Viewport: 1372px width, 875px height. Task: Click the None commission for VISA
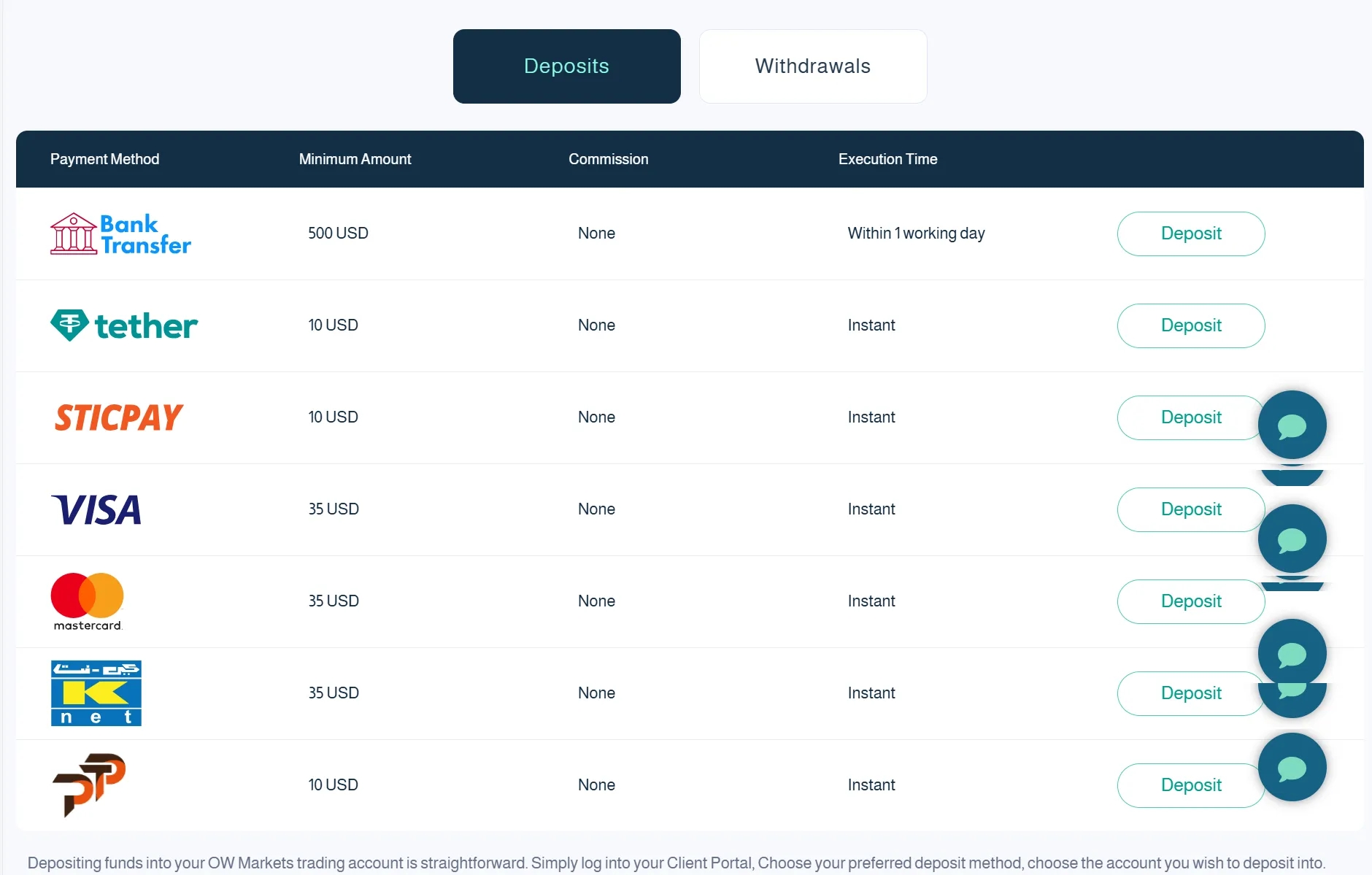(x=596, y=509)
